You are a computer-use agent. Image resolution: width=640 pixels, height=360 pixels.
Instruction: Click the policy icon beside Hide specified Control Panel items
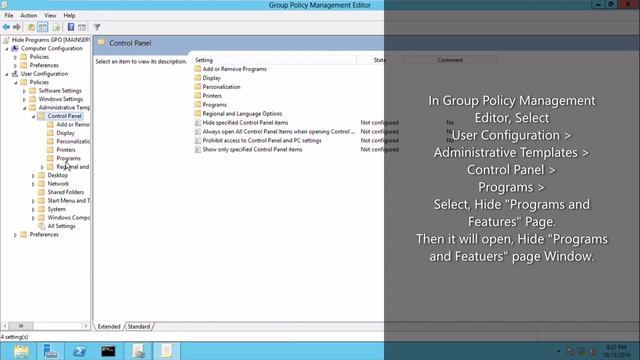(x=198, y=122)
